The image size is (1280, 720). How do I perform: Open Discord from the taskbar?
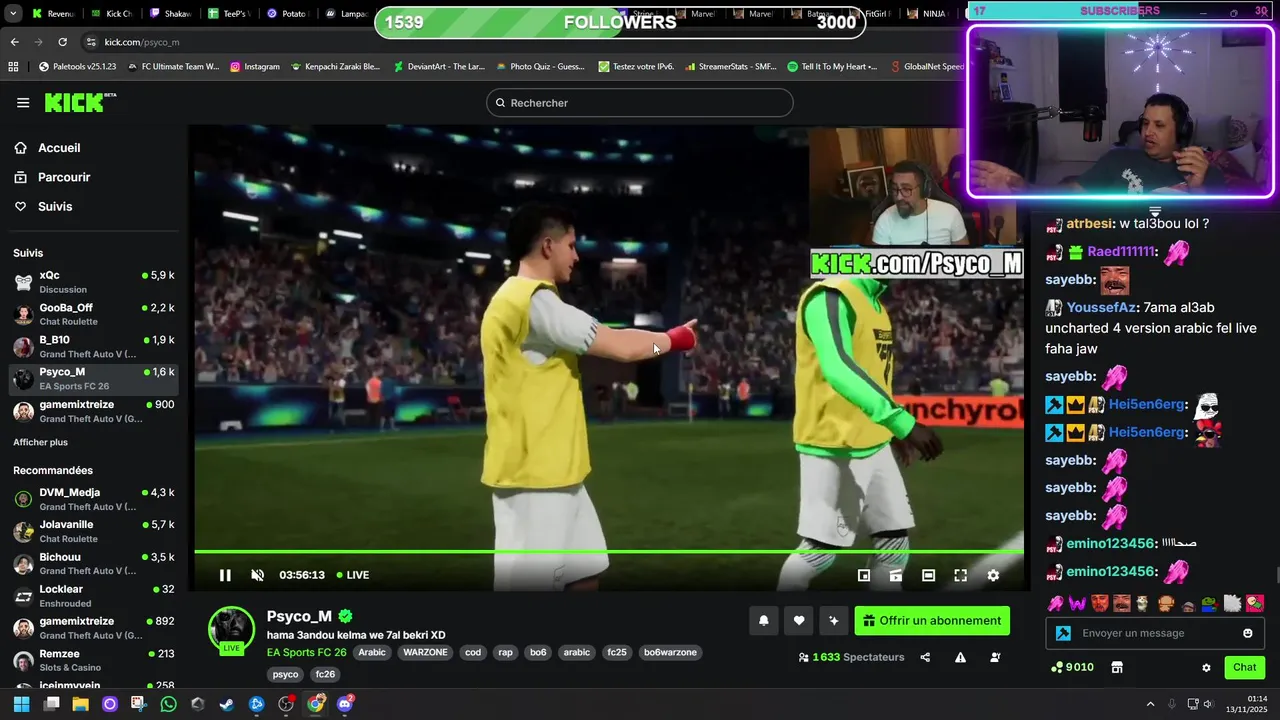345,704
